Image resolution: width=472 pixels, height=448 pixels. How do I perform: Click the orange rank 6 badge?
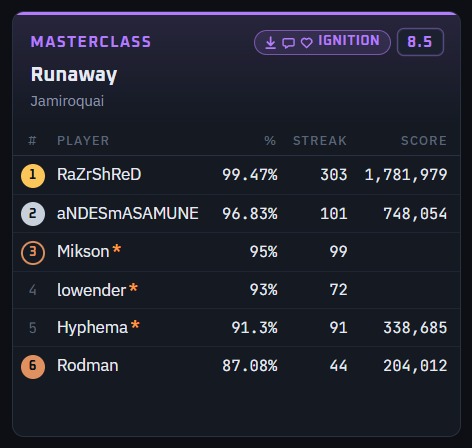[33, 367]
